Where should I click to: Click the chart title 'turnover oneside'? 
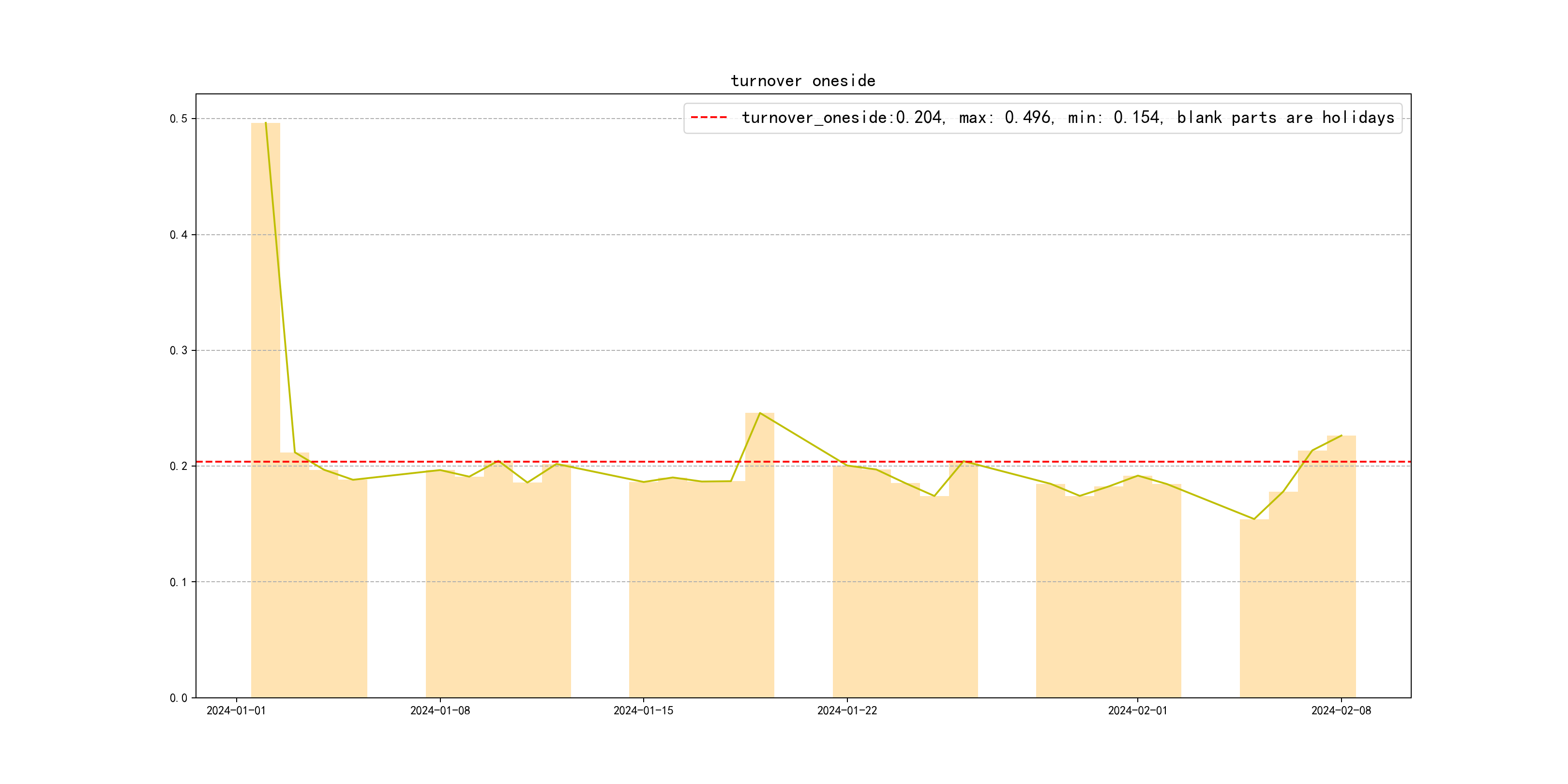[x=803, y=81]
